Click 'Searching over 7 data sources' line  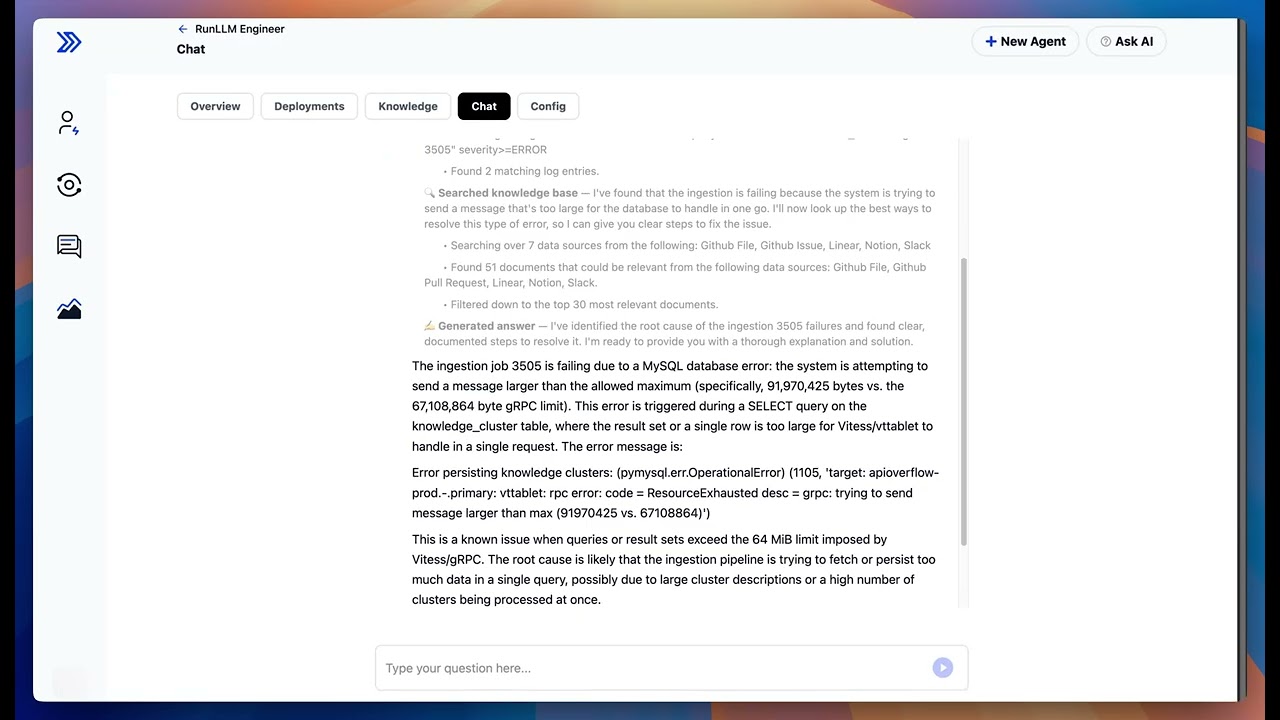pos(690,245)
